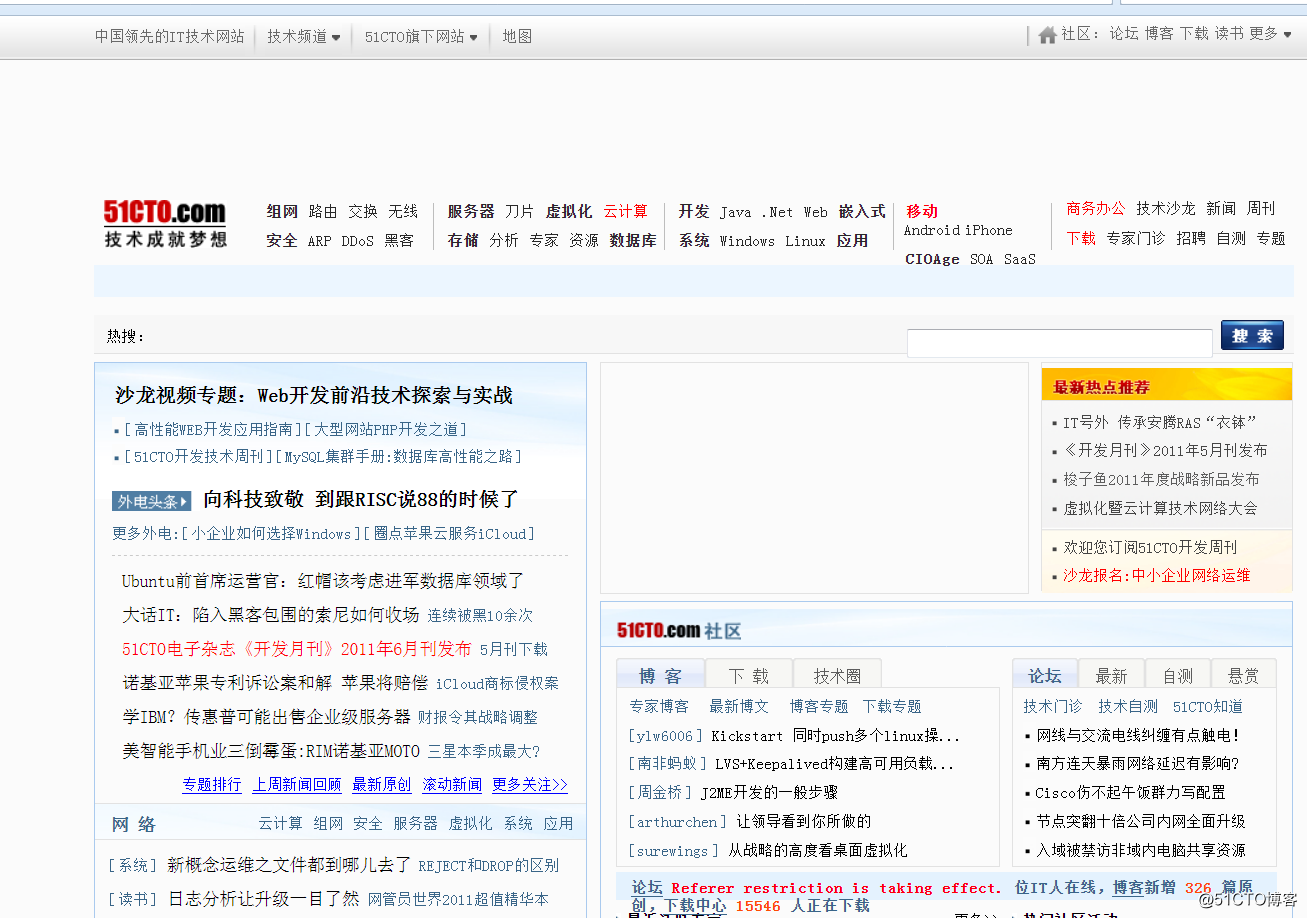Click the red 下载 navigation link
Screen dimensions: 1307x918
[1081, 238]
